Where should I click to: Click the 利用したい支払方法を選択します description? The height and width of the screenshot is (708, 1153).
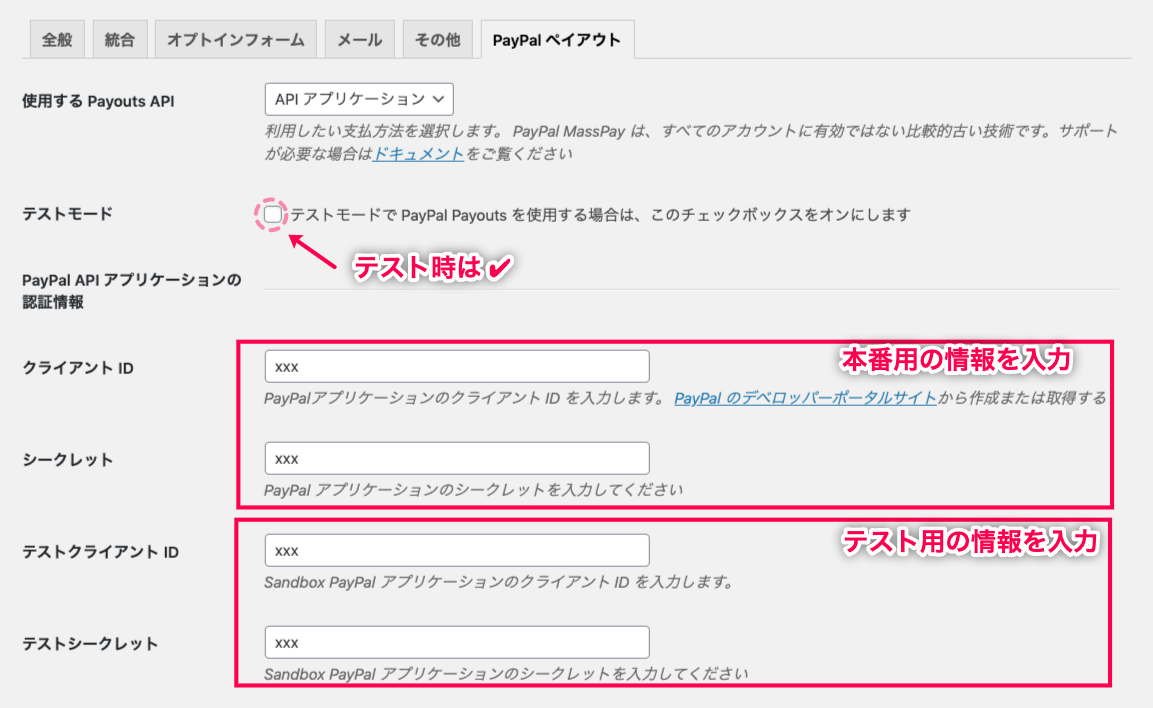pyautogui.click(x=690, y=143)
